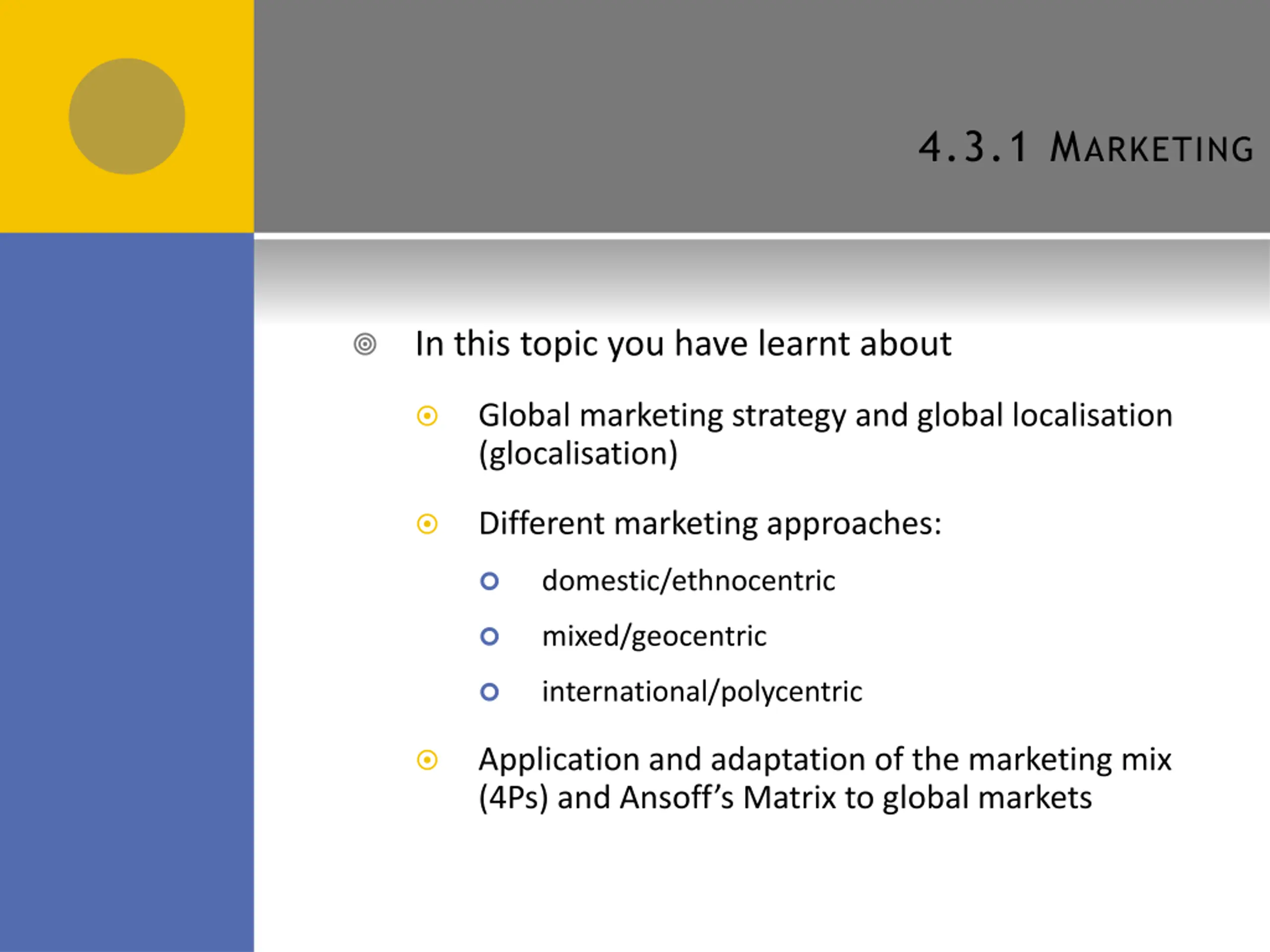Click the '(glocalisation)' word

[x=578, y=454]
